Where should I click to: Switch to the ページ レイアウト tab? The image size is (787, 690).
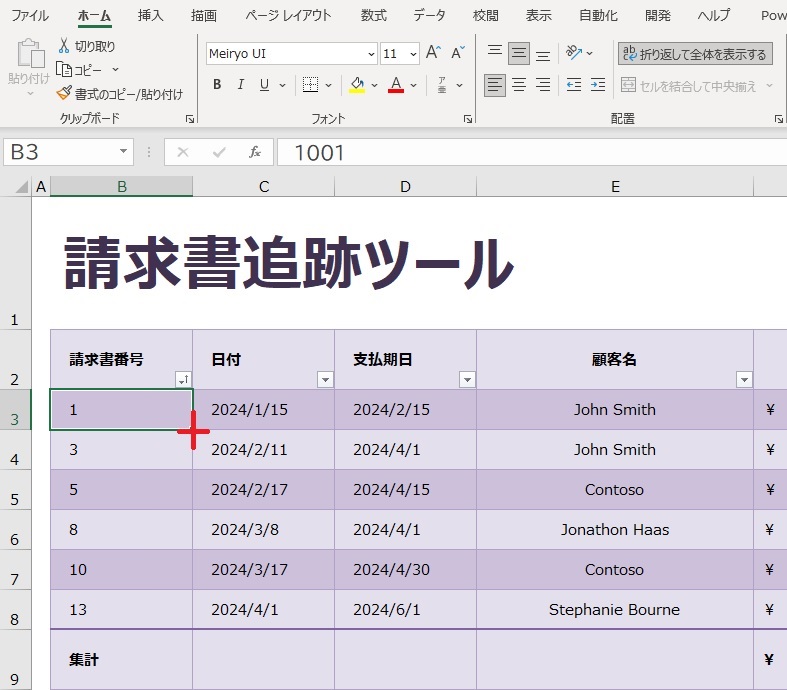point(288,16)
